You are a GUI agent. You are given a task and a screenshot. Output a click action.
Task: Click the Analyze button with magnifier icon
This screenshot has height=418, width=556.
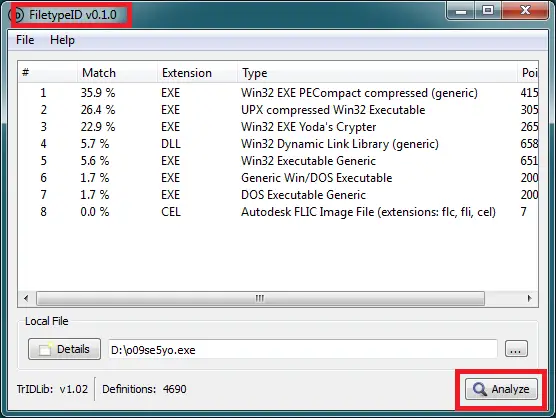tap(501, 389)
